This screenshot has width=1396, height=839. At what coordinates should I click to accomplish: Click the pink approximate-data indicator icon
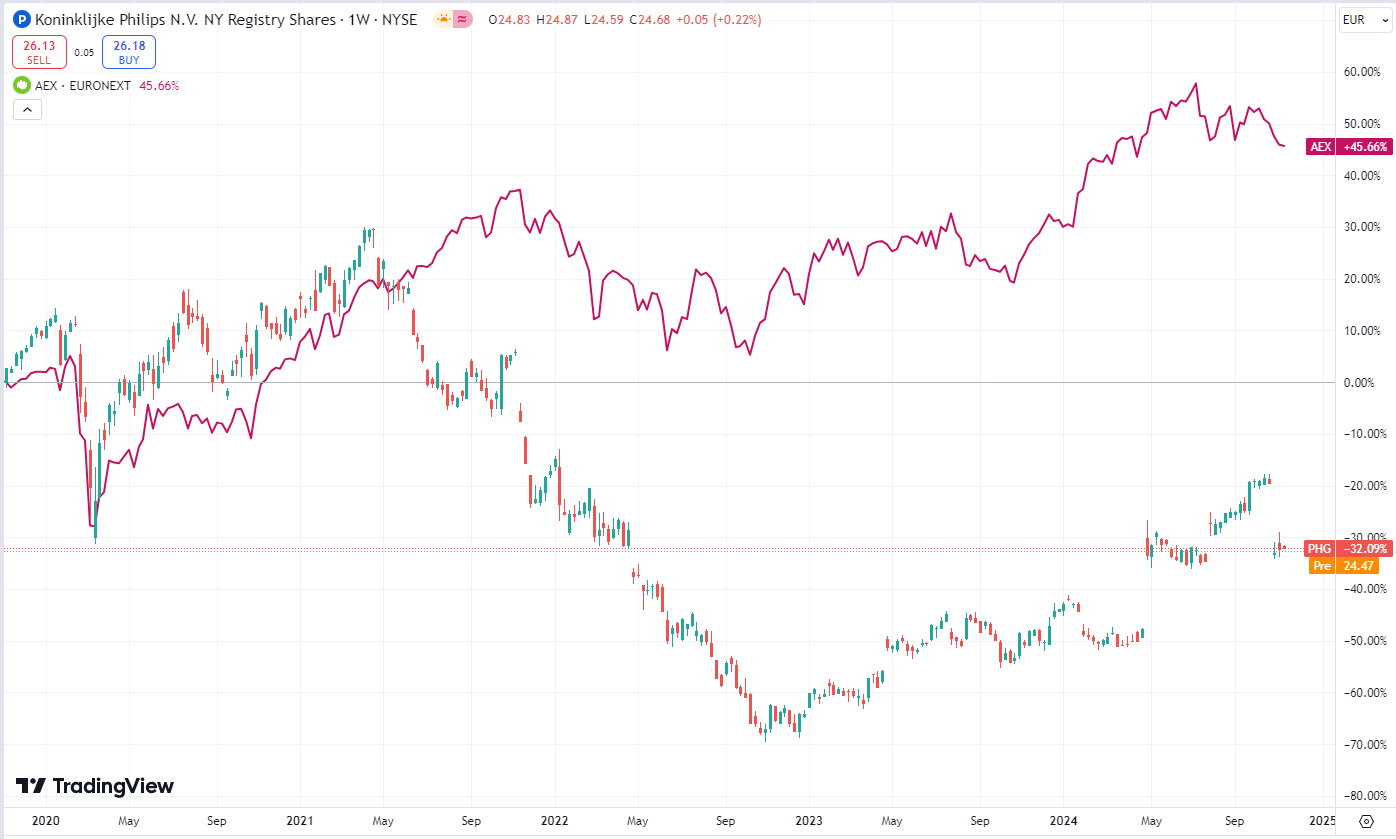[x=463, y=19]
